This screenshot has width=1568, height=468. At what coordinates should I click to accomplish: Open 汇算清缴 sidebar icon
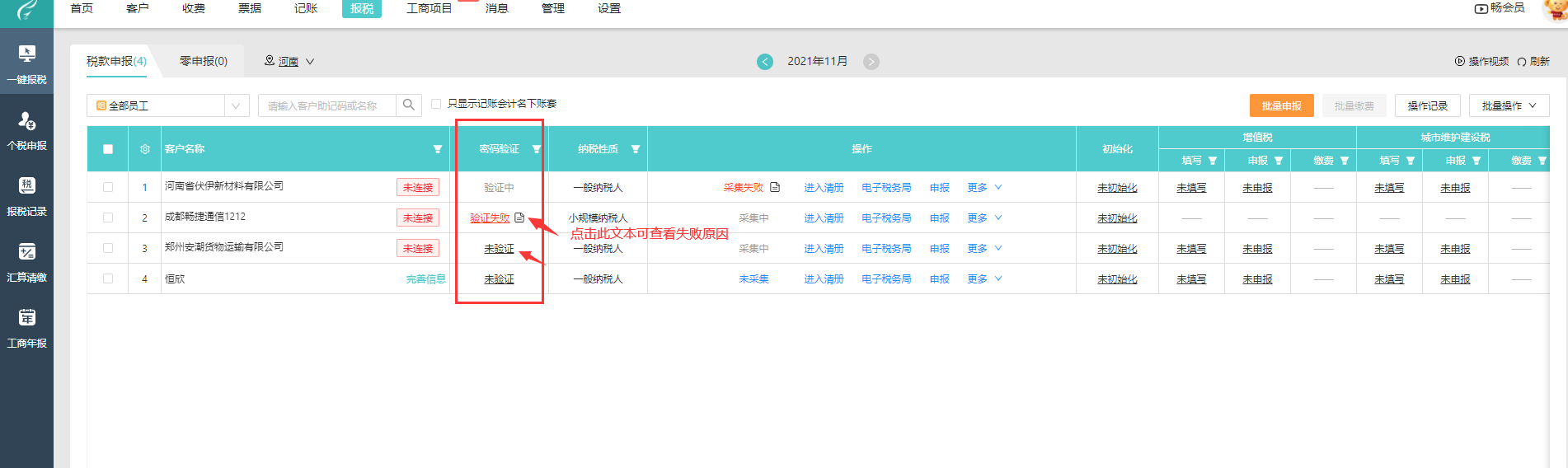26,262
